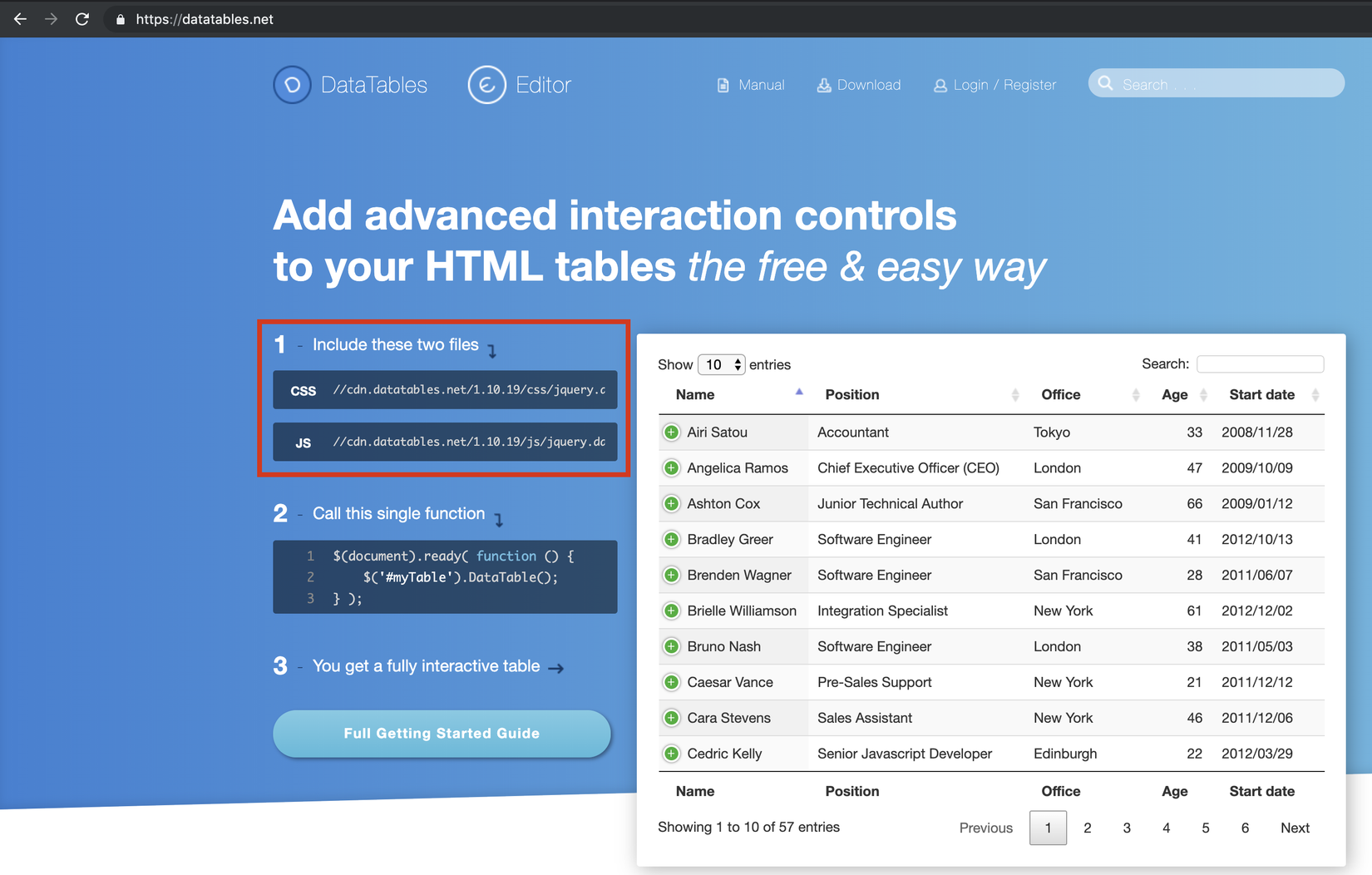Click the Full Getting Started Guide button
The height and width of the screenshot is (875, 1372).
tap(442, 734)
